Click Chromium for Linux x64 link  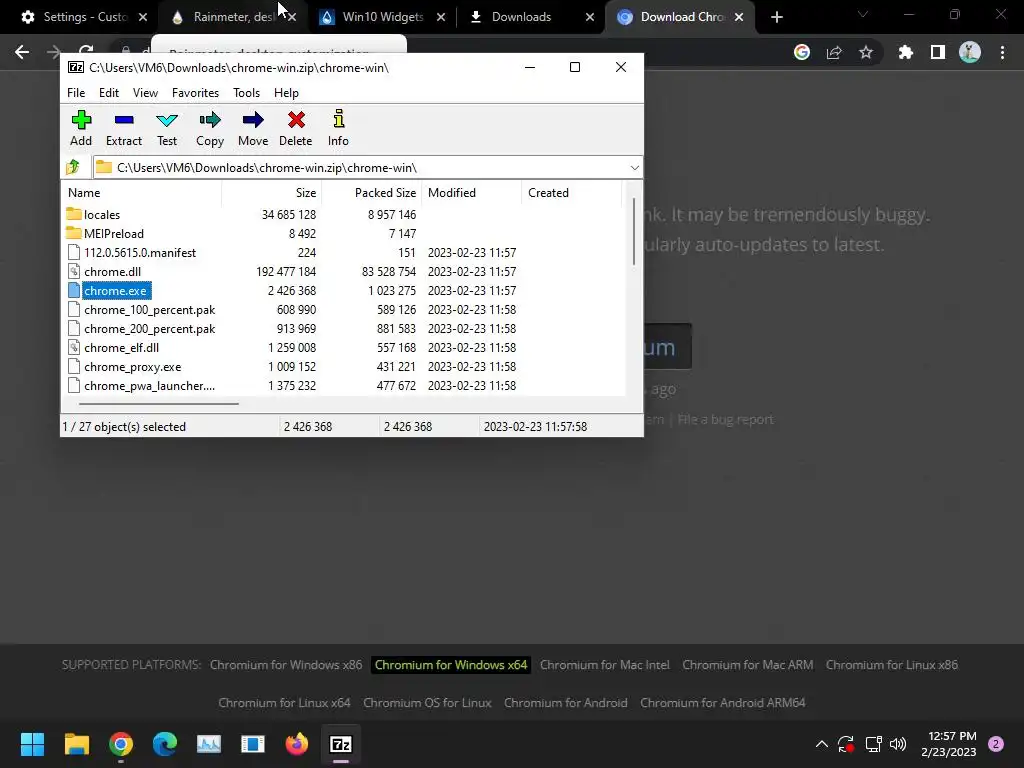tap(284, 703)
